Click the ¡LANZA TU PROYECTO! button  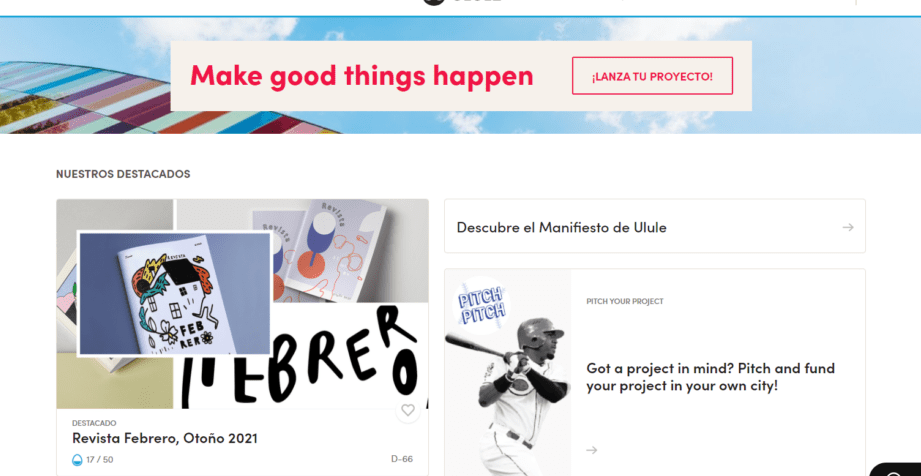[x=652, y=76]
